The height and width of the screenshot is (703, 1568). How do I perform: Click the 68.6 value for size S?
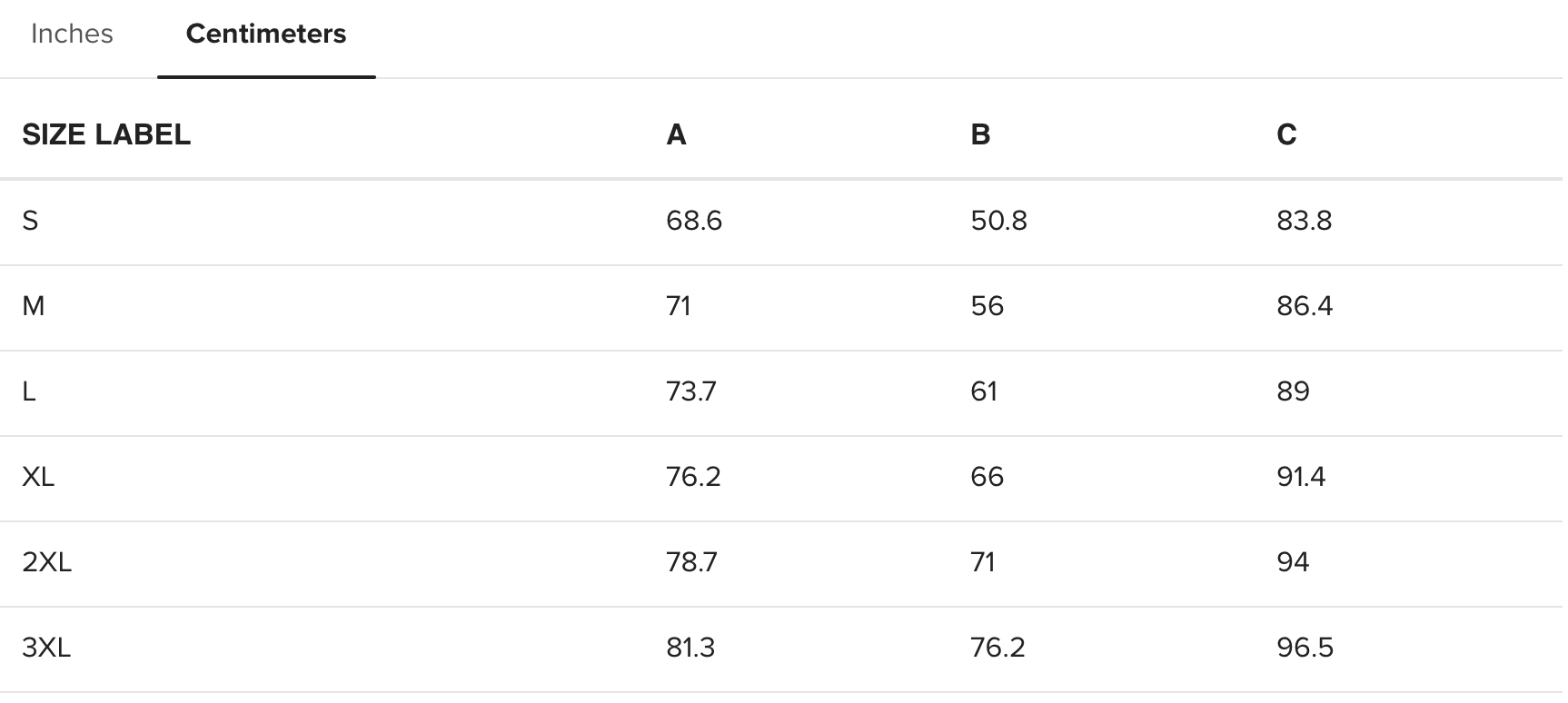tap(694, 221)
